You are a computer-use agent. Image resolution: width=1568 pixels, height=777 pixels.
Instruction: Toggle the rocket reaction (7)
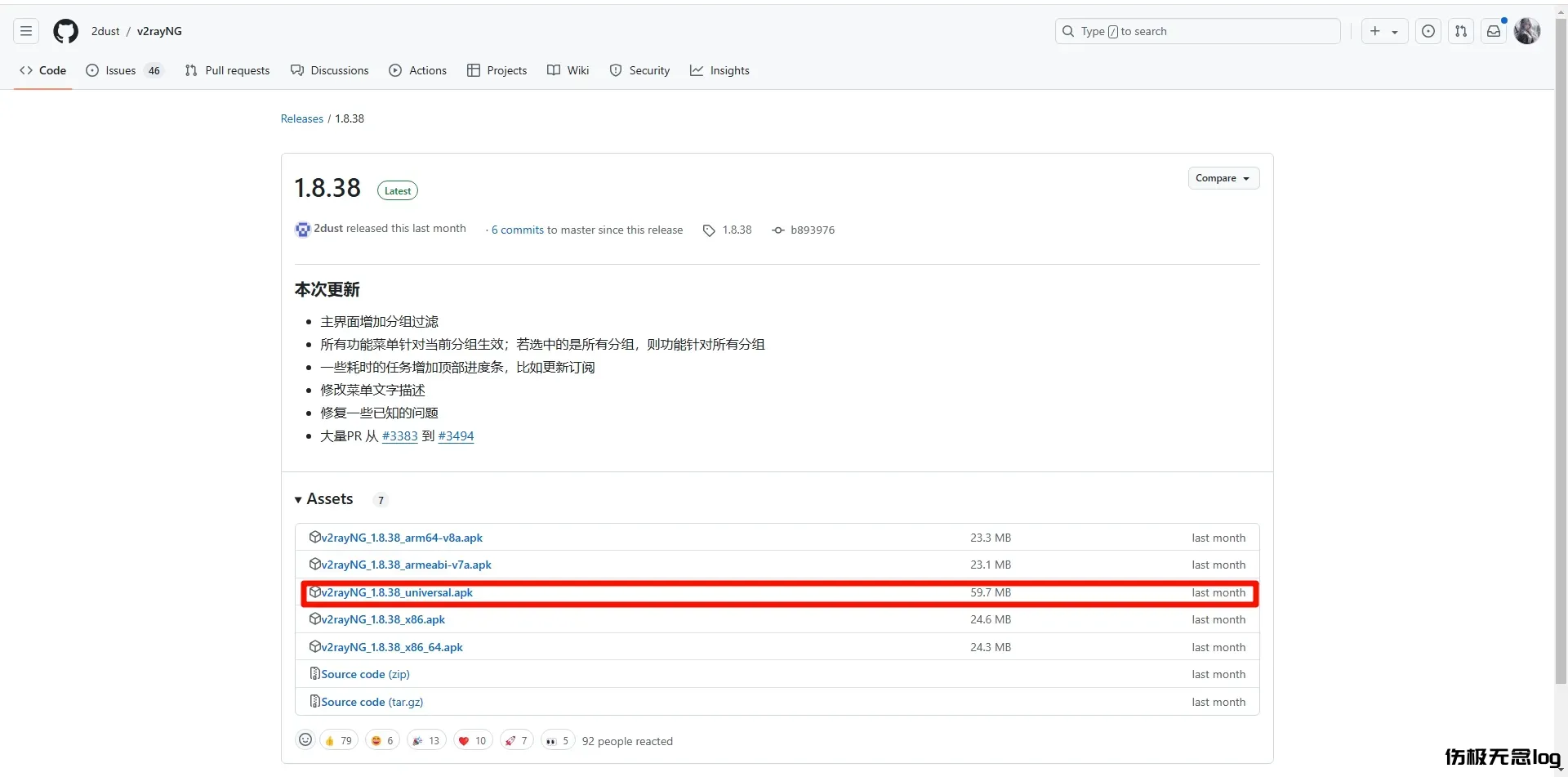516,741
